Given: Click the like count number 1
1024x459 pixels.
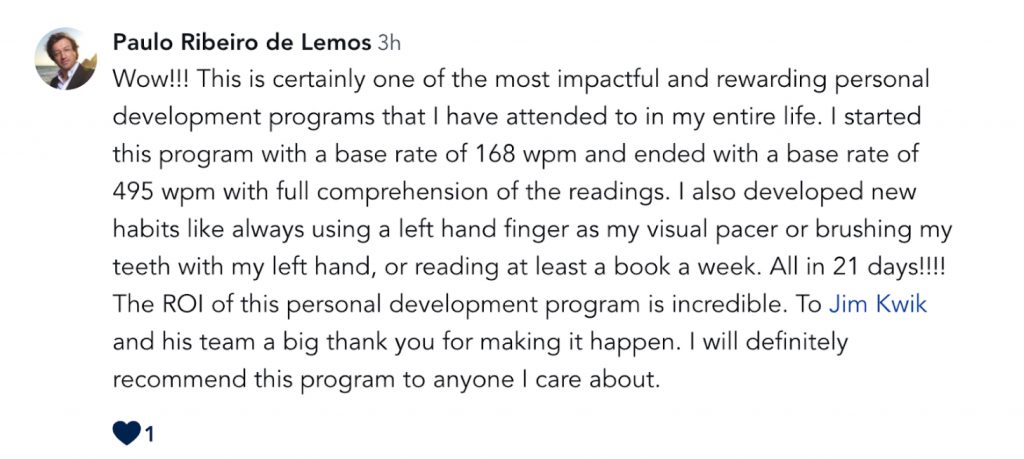Looking at the screenshot, I should 150,434.
